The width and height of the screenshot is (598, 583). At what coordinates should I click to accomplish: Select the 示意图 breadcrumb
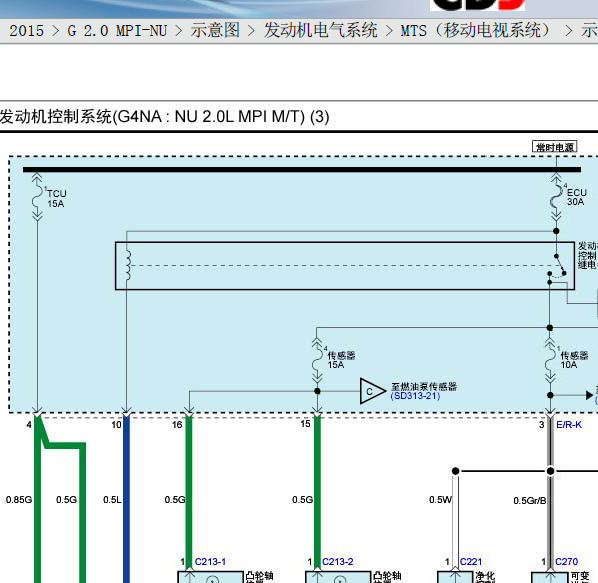point(215,30)
